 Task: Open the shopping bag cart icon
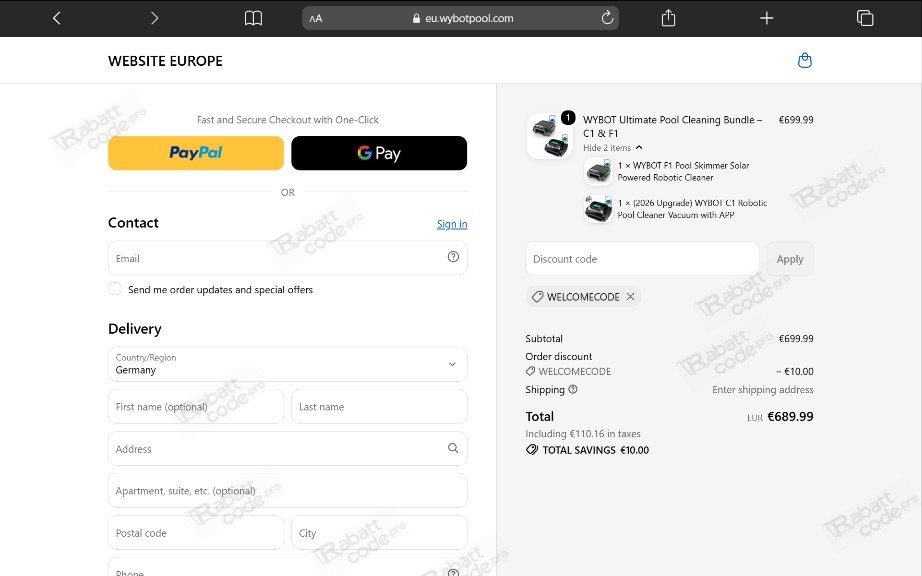point(804,60)
